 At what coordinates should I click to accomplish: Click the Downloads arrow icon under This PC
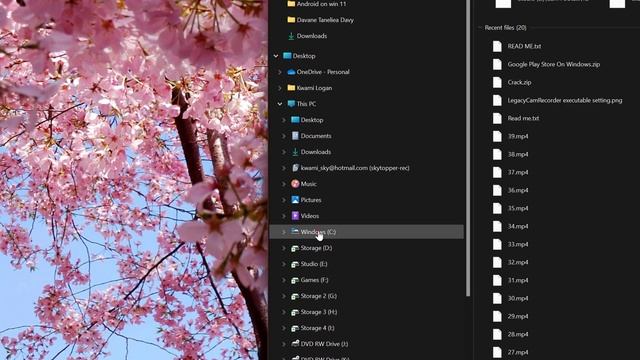[295, 152]
